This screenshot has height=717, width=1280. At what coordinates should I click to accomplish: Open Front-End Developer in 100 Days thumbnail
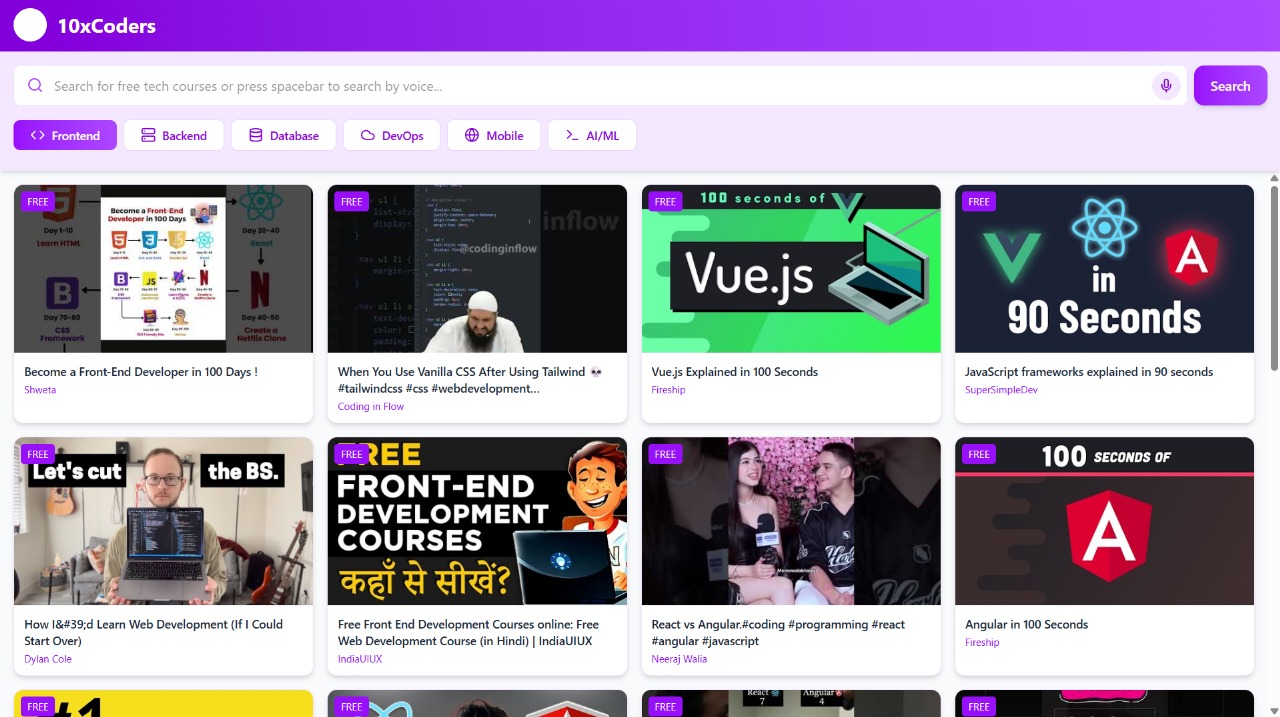pyautogui.click(x=163, y=269)
